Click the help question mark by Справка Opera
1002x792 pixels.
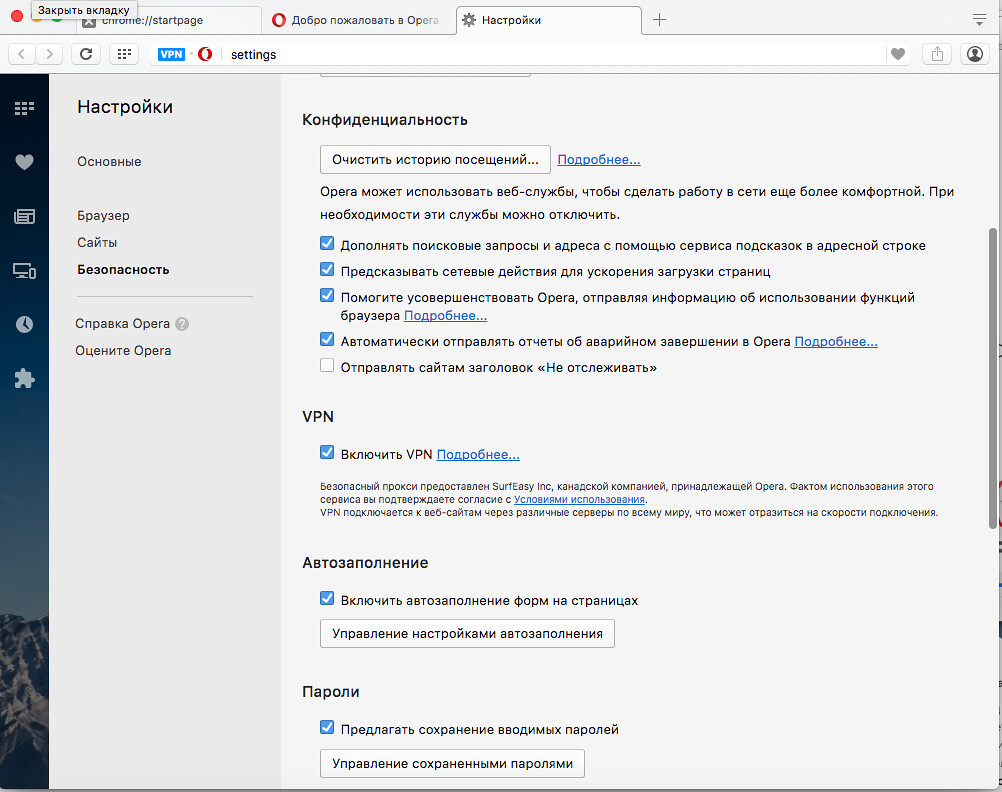[182, 324]
